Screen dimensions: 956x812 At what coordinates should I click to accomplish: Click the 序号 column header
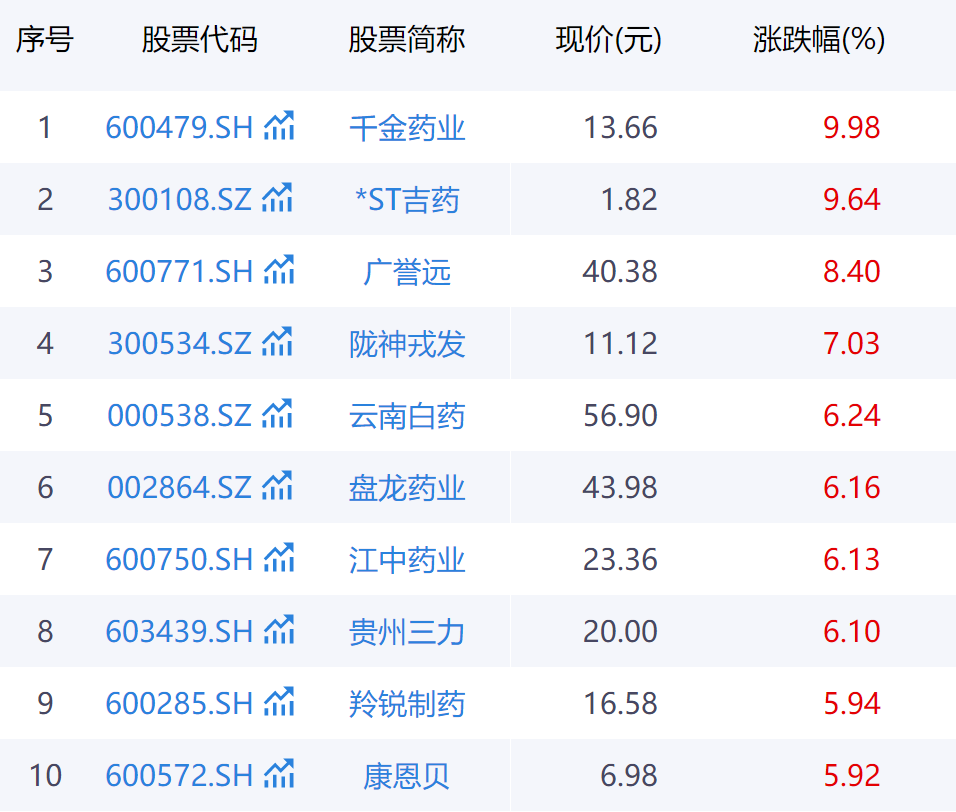pyautogui.click(x=45, y=40)
